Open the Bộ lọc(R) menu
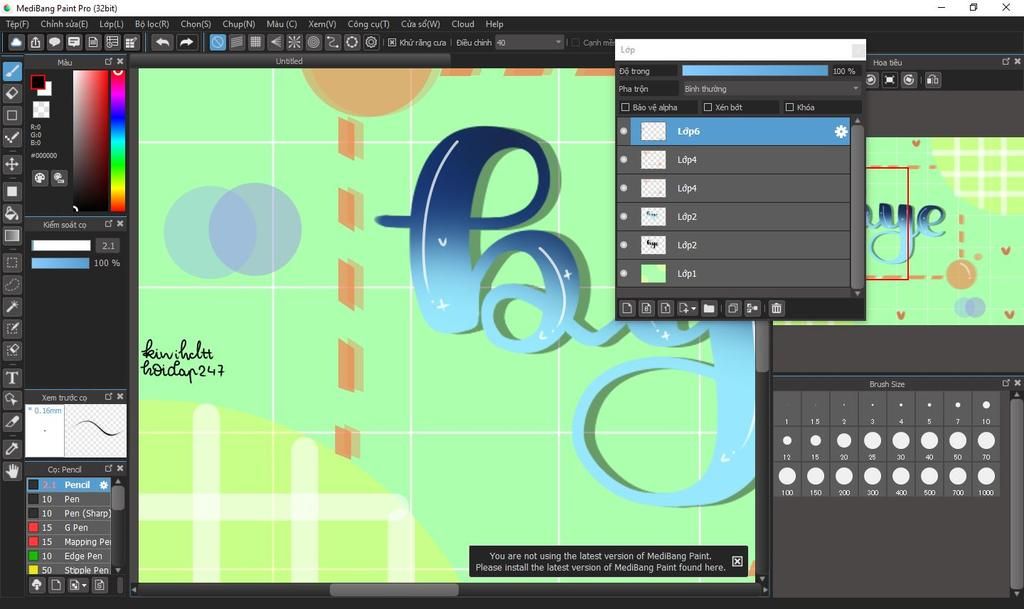This screenshot has height=609, width=1024. (152, 24)
